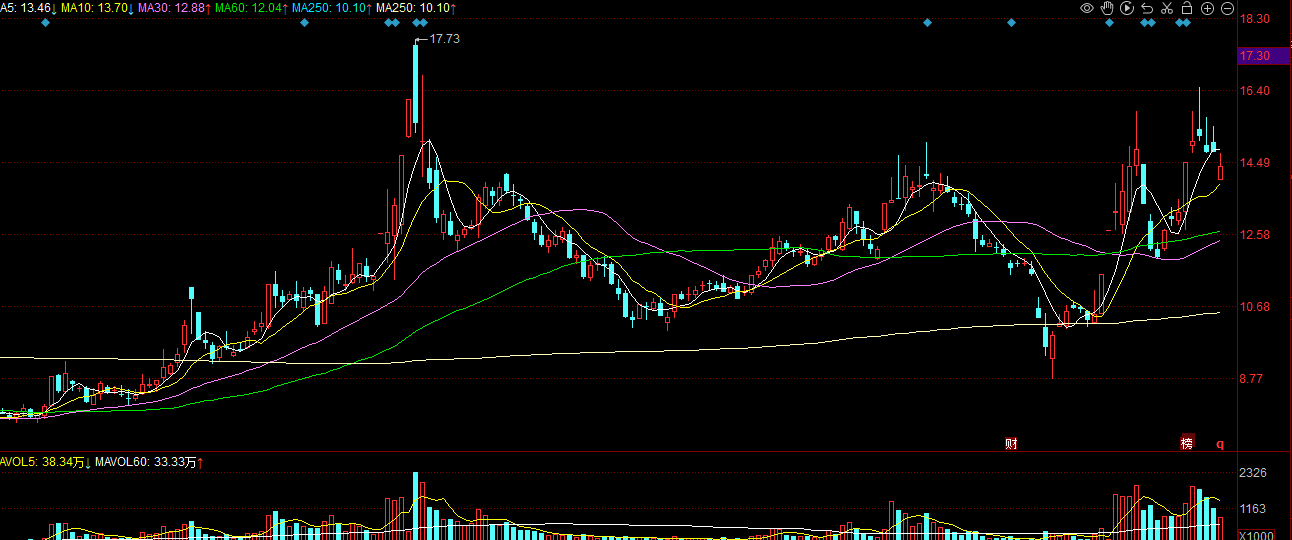The width and height of the screenshot is (1292, 540).
Task: Click the red q marker
Action: [x=1219, y=443]
